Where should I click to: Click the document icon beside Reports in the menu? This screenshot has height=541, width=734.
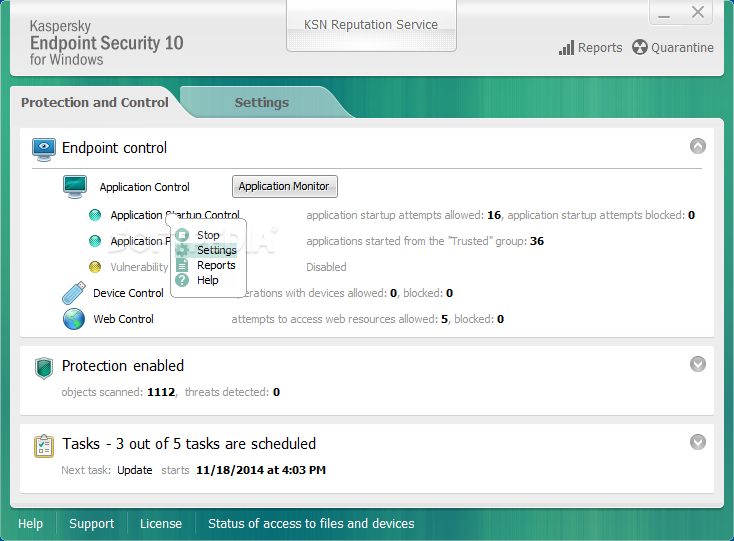[x=182, y=265]
